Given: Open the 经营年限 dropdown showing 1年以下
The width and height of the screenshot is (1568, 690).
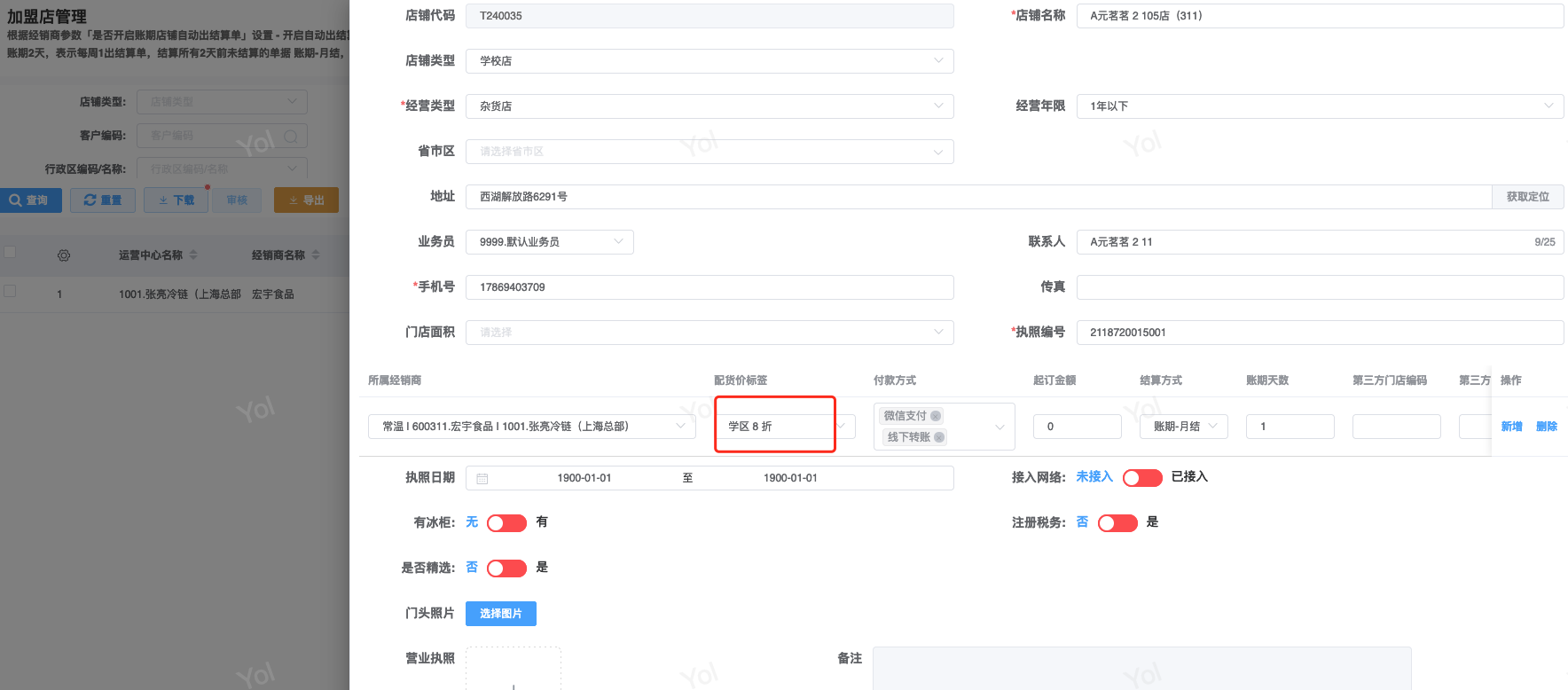Looking at the screenshot, I should point(1320,106).
